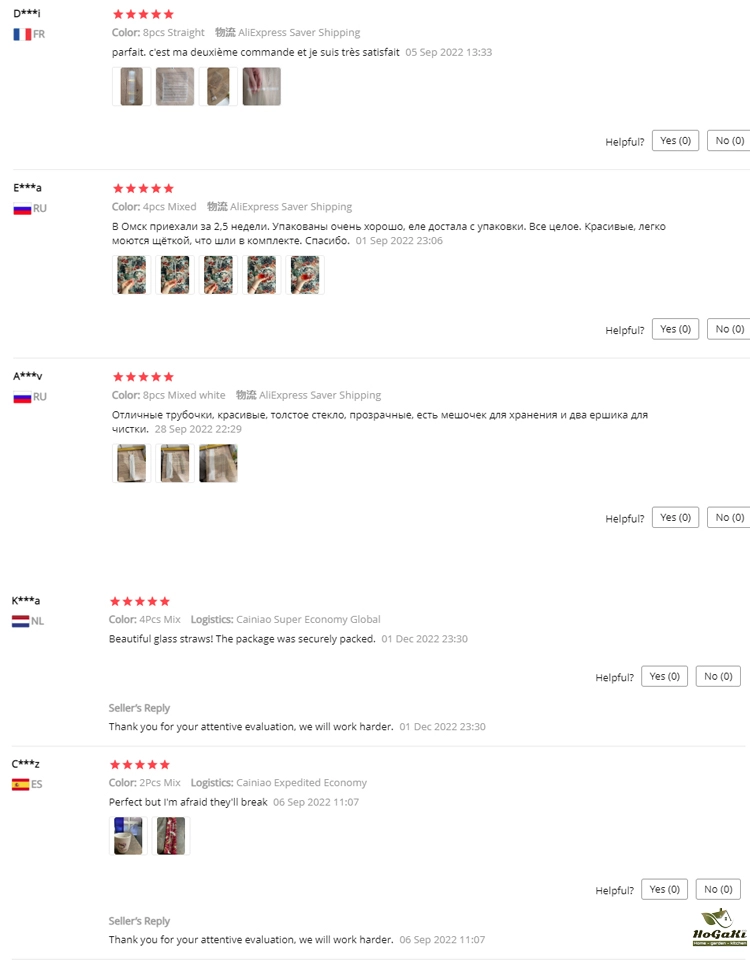This screenshot has height=960, width=750.
Task: Click star rating on D***i's review
Action: 143,14
